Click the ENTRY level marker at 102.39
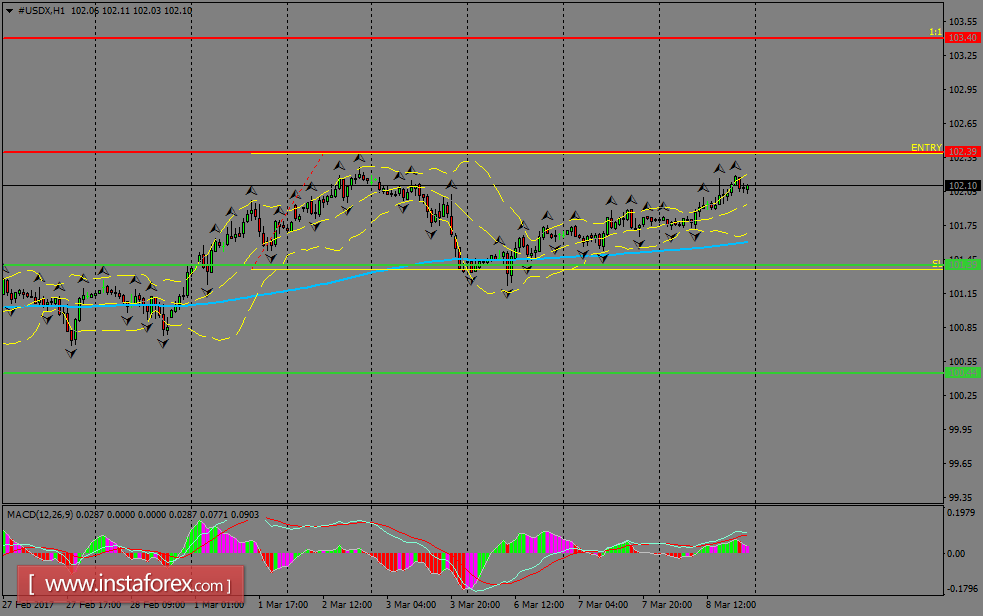The width and height of the screenshot is (983, 616). pyautogui.click(x=963, y=150)
